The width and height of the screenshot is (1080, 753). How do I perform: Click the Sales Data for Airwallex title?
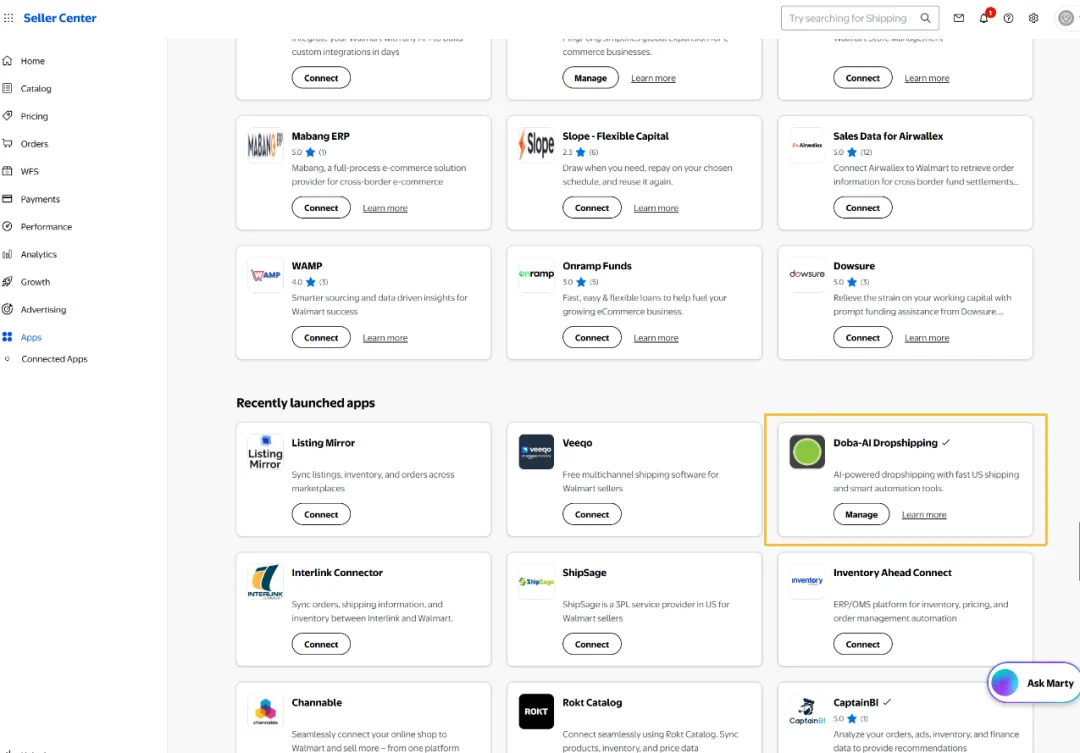(x=888, y=136)
